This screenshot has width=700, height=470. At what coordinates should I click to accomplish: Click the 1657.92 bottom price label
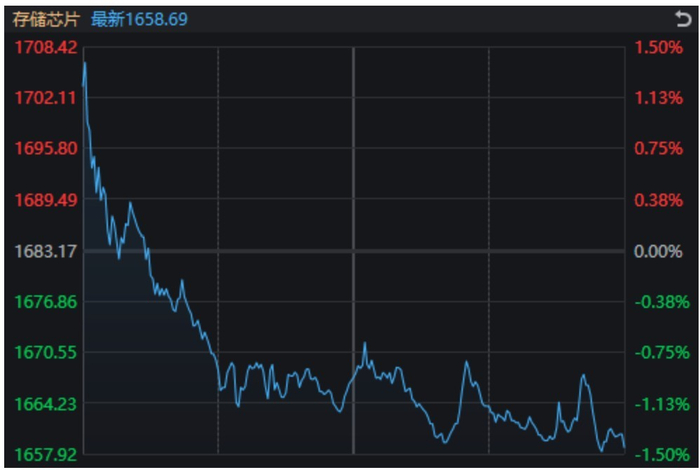click(46, 455)
